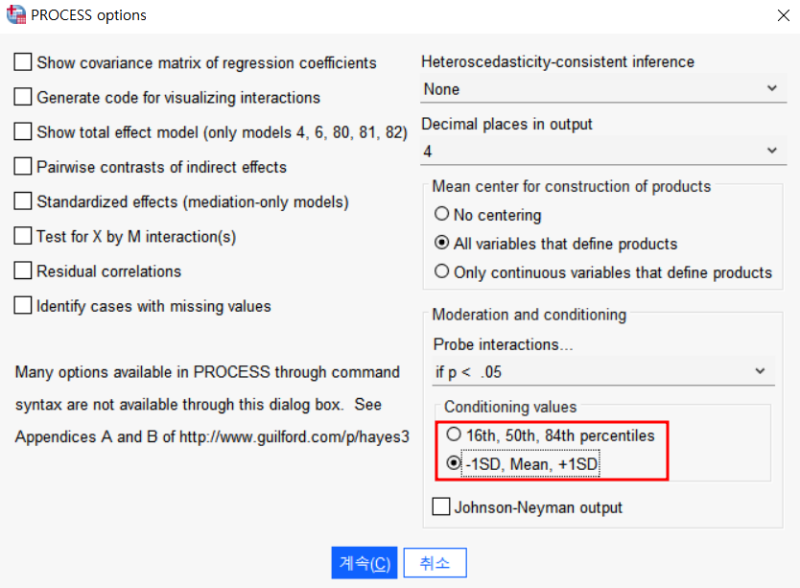Select only continuous variables that define products

(x=442, y=272)
